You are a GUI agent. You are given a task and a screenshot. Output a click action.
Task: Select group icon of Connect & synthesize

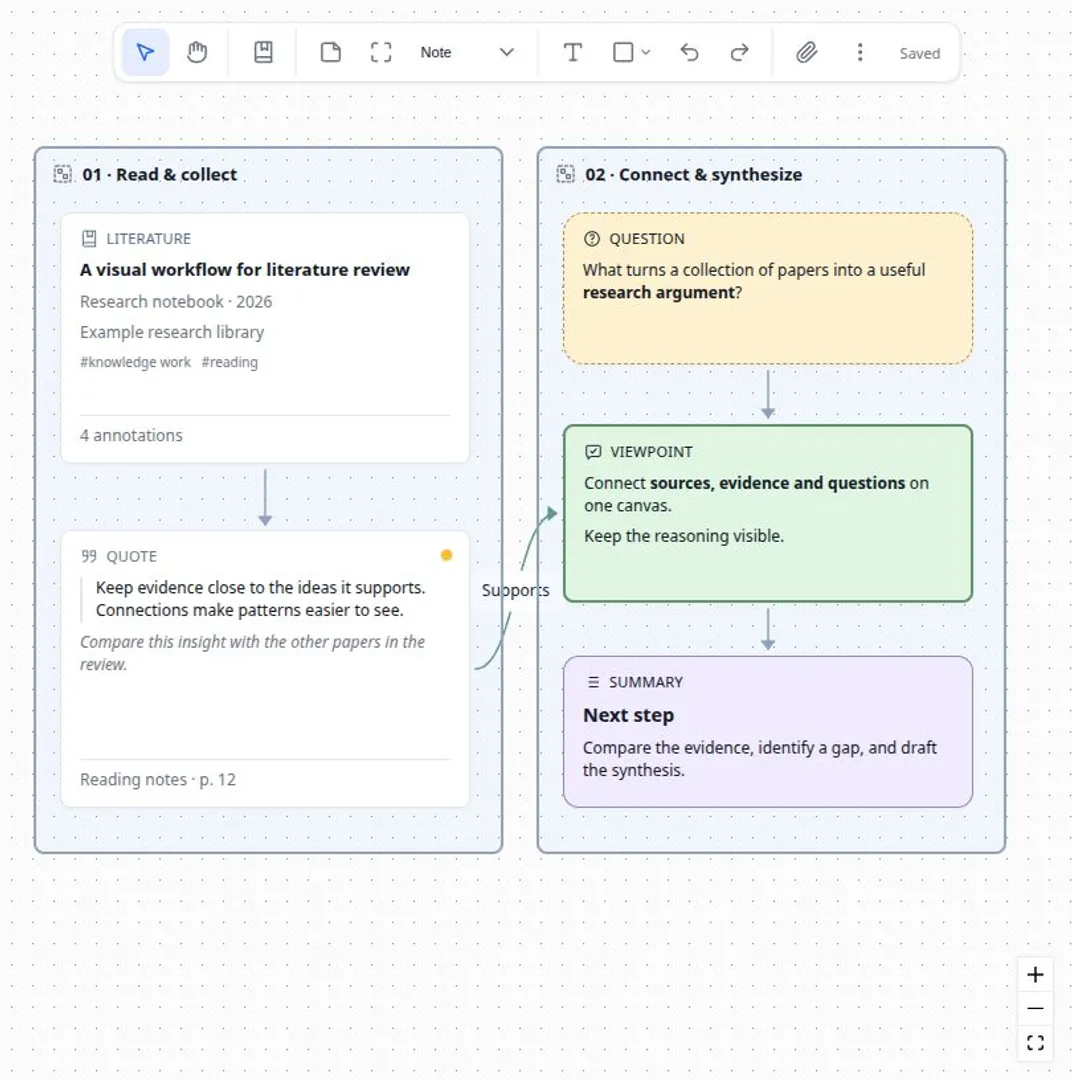point(566,174)
